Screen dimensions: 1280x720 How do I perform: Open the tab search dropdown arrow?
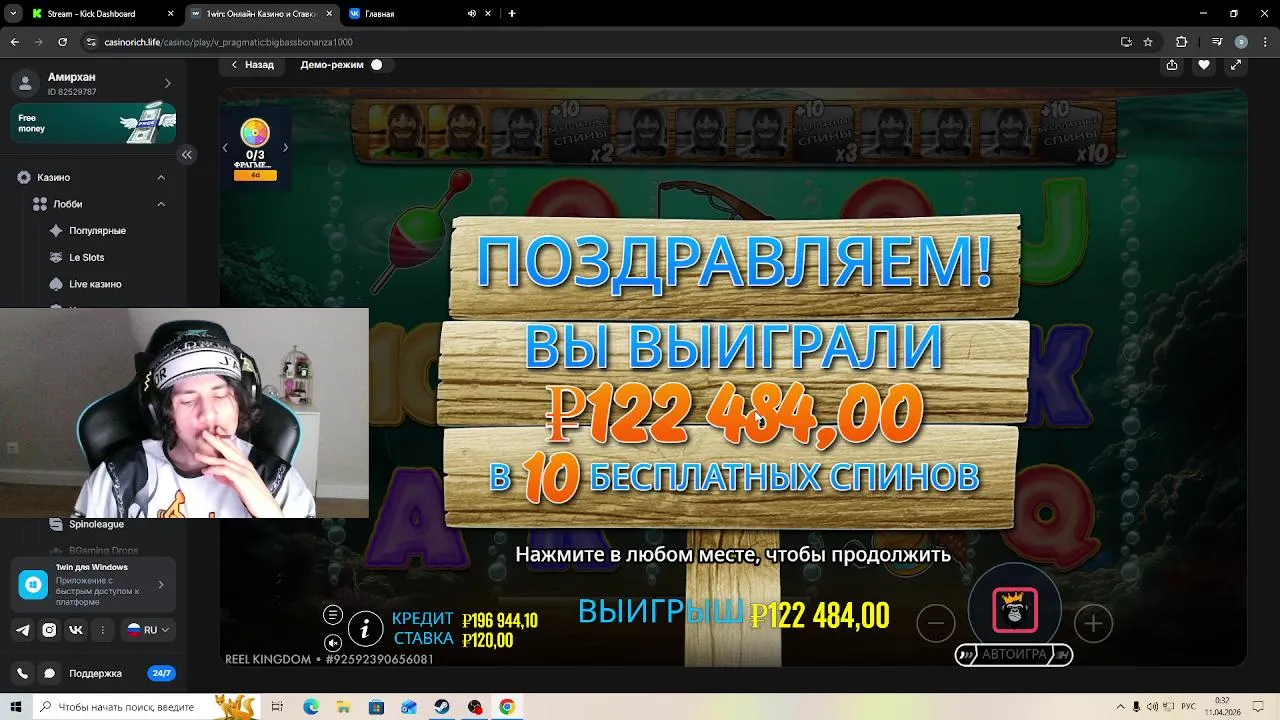click(x=13, y=14)
